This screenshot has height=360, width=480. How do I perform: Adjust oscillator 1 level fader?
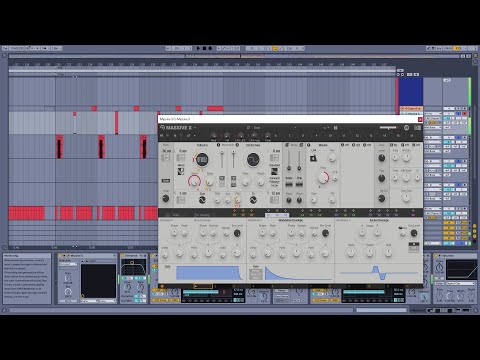[x=222, y=159]
